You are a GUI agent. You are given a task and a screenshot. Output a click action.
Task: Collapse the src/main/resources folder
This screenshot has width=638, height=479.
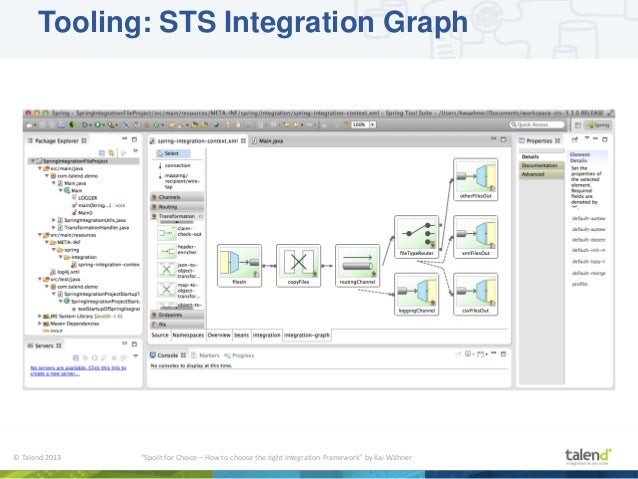pos(40,235)
